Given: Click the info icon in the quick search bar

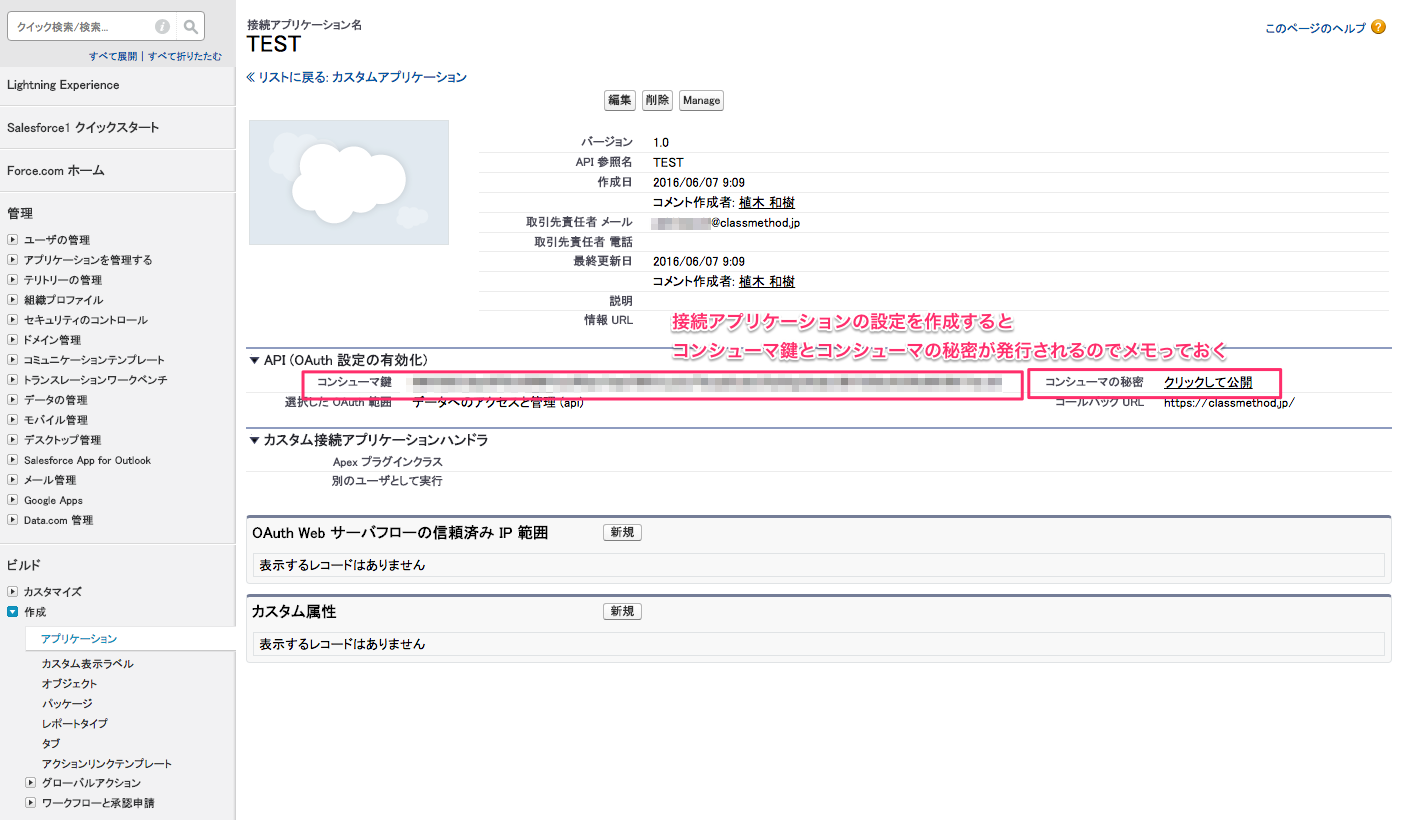Looking at the screenshot, I should click(161, 26).
